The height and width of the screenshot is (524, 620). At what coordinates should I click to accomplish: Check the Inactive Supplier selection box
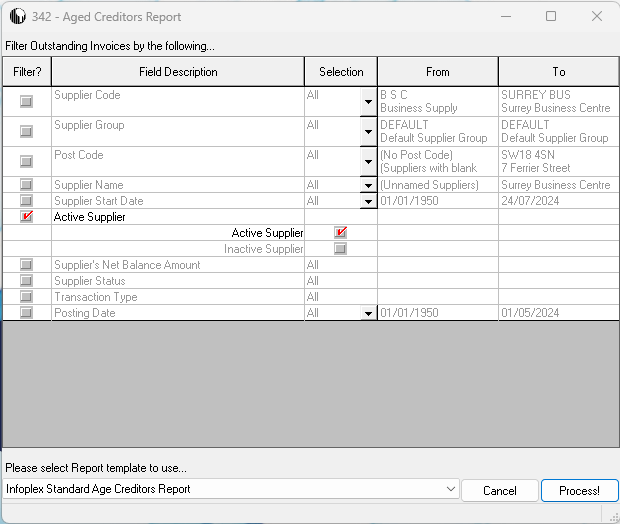[341, 249]
